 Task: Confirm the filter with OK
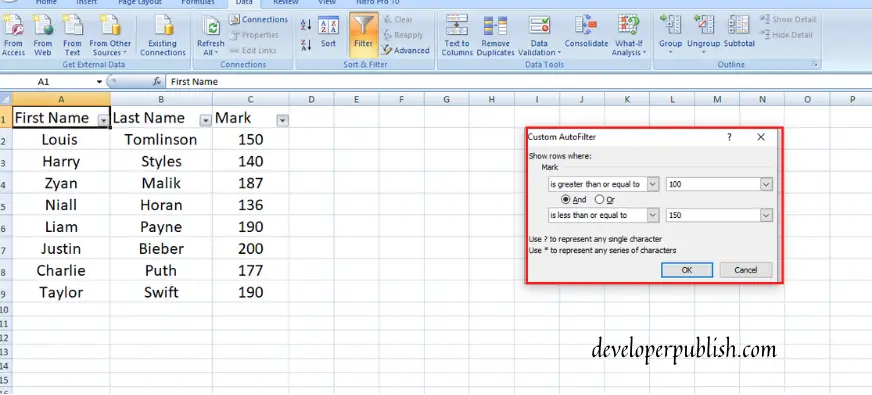point(687,270)
